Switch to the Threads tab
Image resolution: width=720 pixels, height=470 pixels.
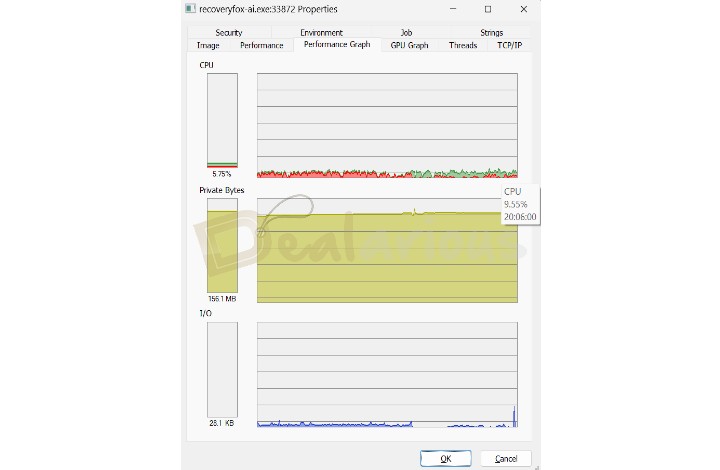click(x=463, y=45)
